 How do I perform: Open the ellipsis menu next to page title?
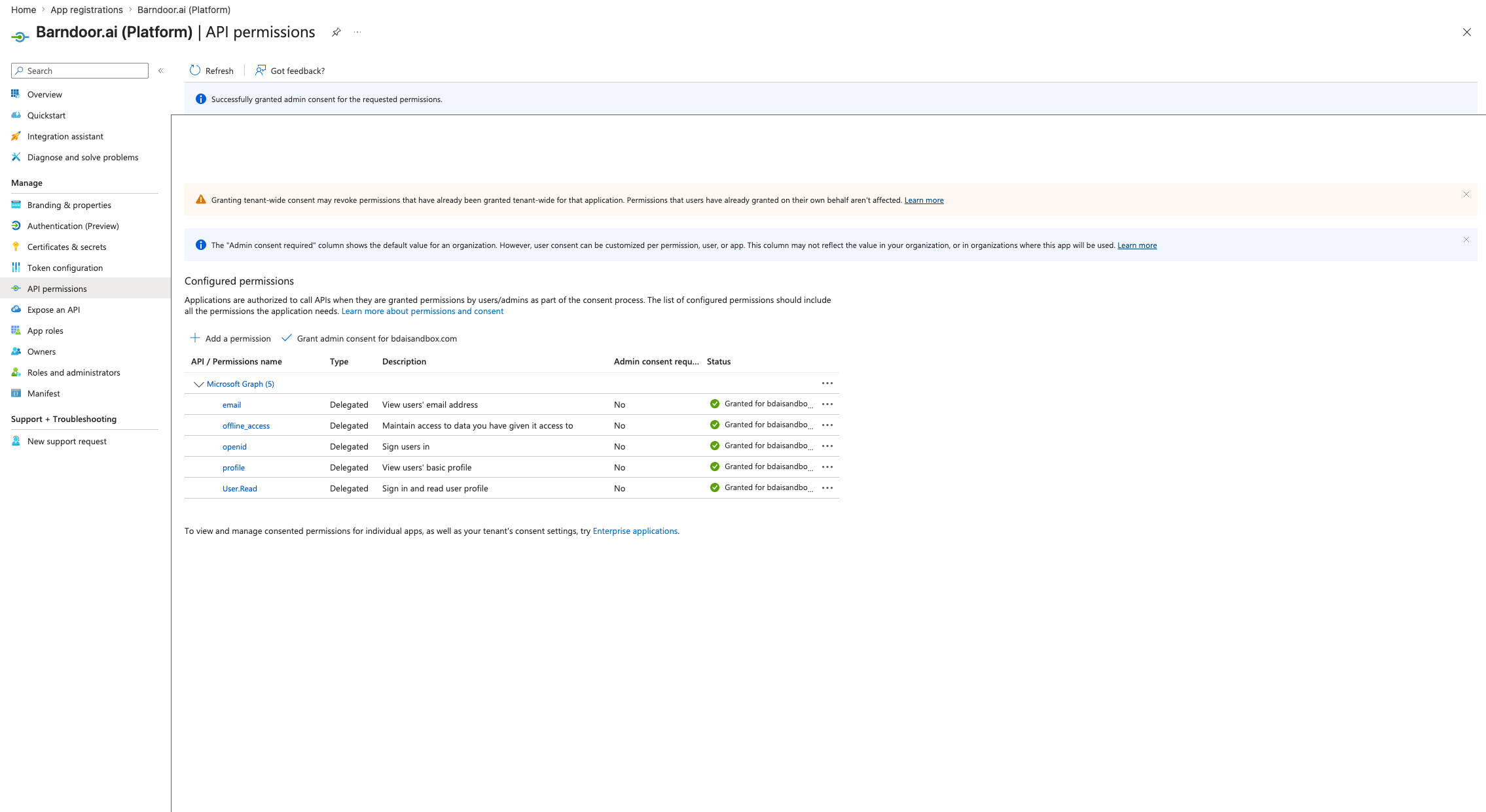pos(357,32)
